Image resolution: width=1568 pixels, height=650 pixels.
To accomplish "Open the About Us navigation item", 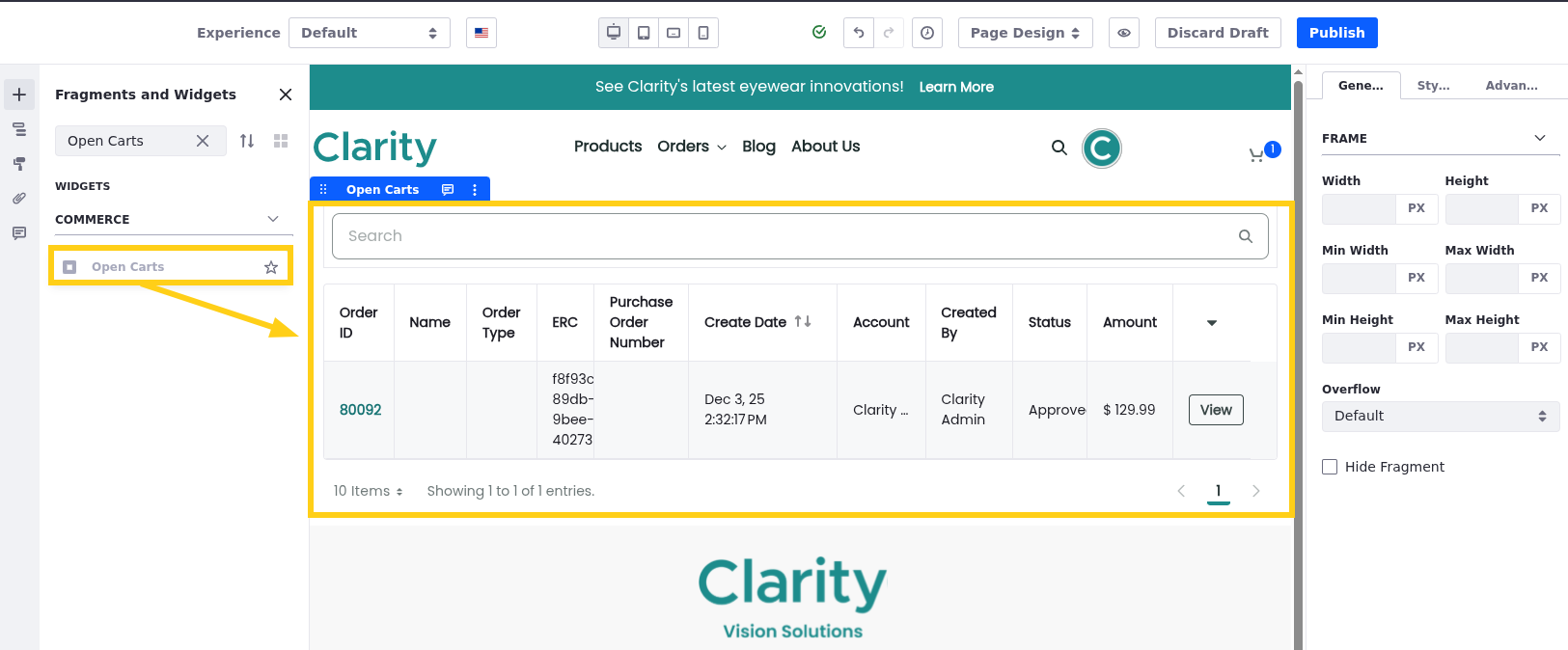I will click(826, 147).
